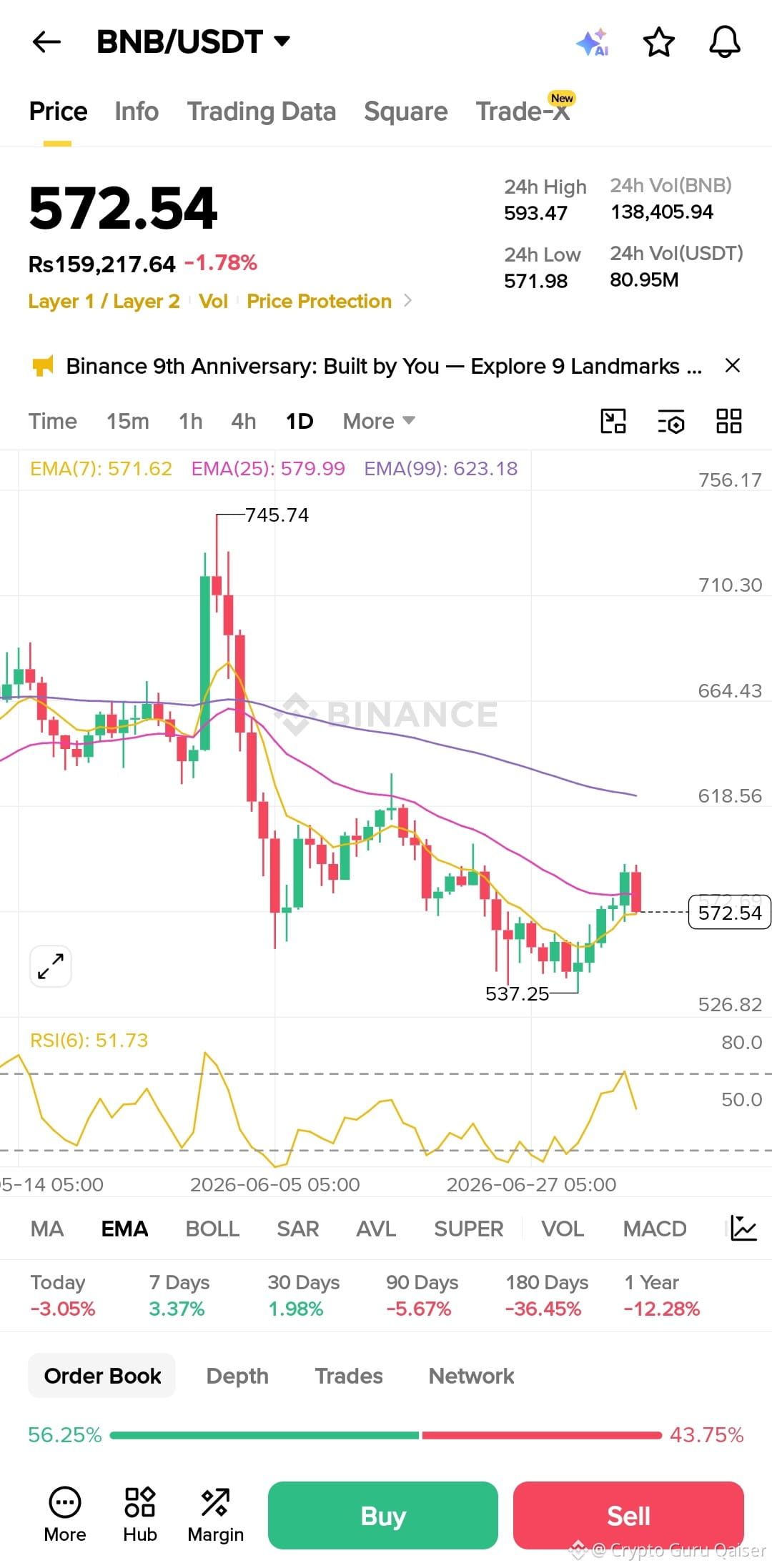Toggle the EMA indicator
Image resolution: width=772 pixels, height=1568 pixels.
pos(124,1229)
